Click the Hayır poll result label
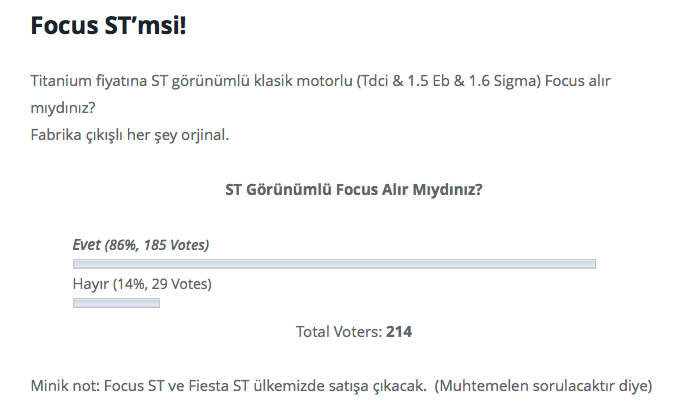 tap(142, 284)
